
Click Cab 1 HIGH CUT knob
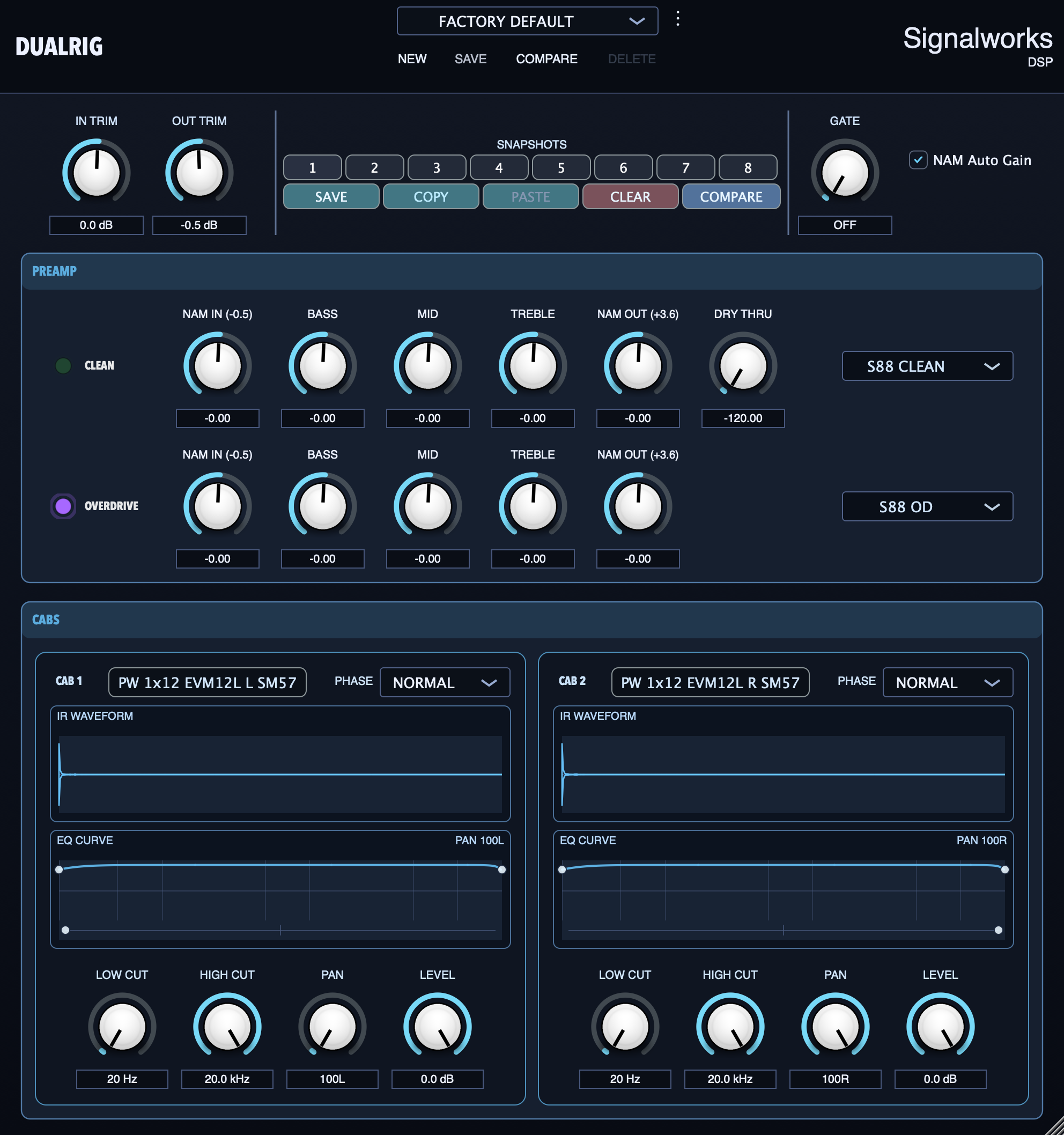227,1027
